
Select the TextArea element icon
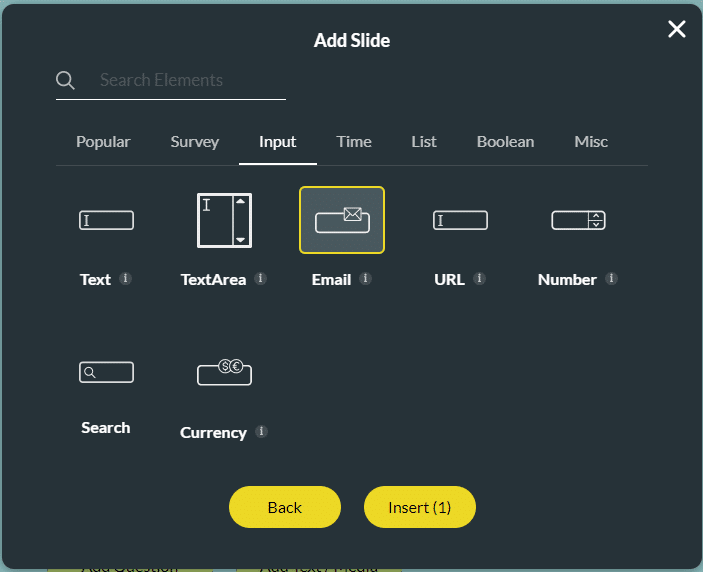click(224, 220)
